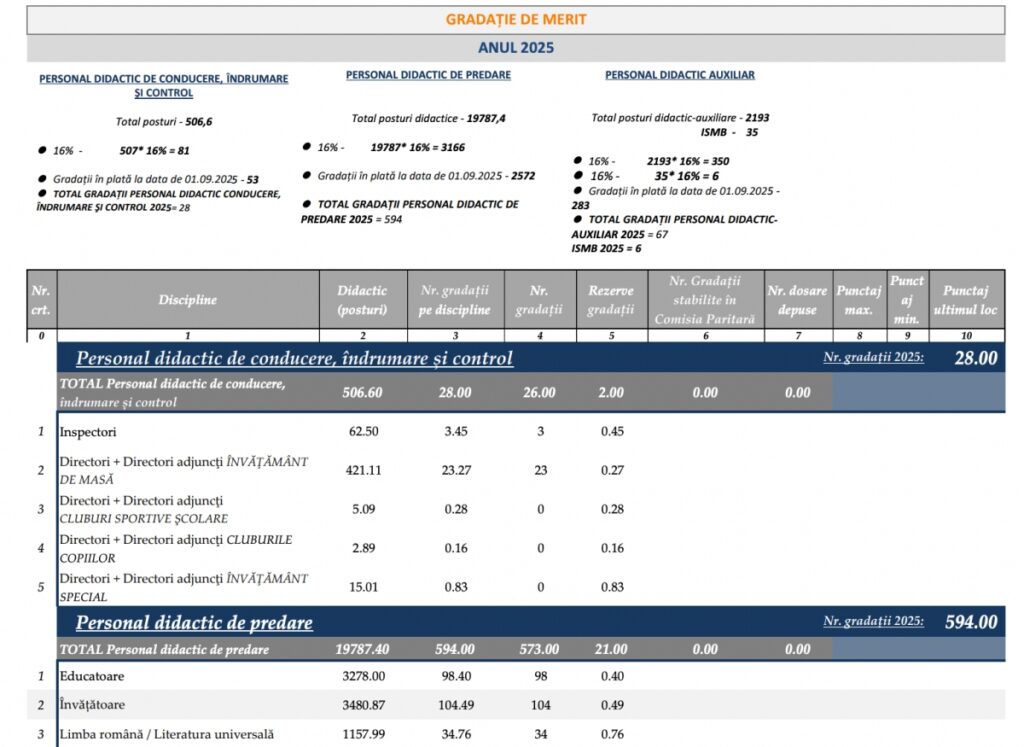Click PERSONAL DIDACTIC DE PREDARE heading link

pyautogui.click(x=428, y=75)
